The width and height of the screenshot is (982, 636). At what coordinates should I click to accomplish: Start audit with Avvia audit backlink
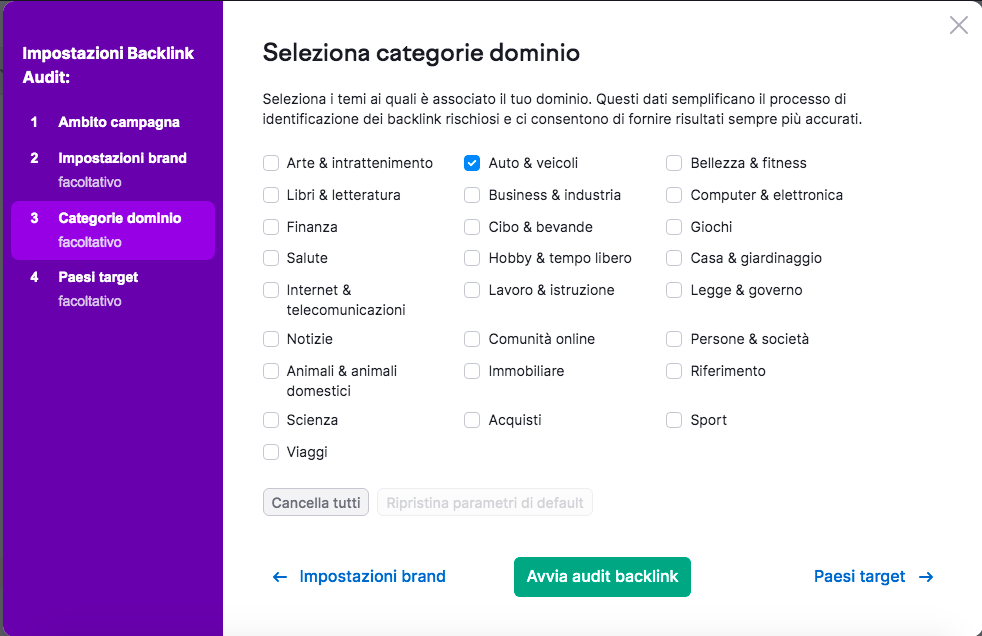[602, 577]
